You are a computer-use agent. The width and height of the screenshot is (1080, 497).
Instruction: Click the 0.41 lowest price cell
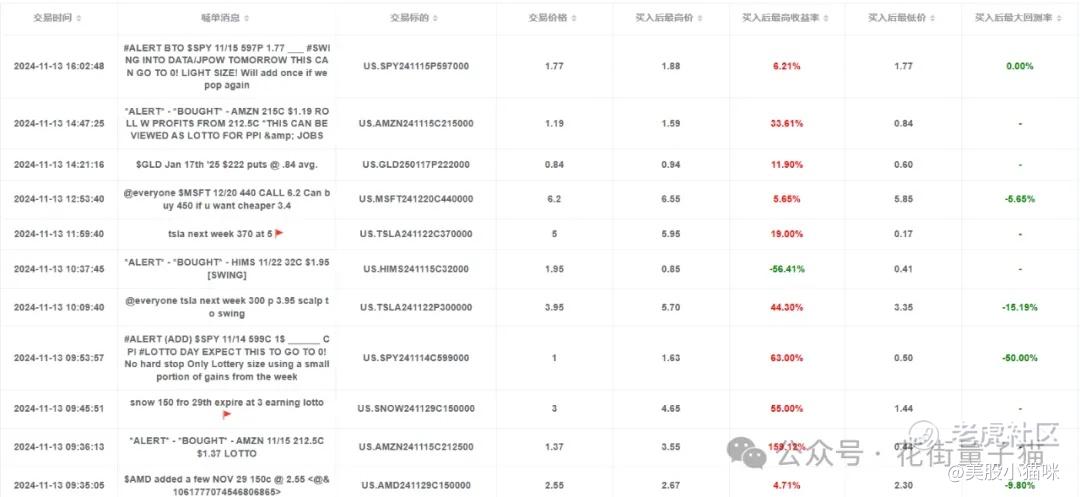[903, 269]
